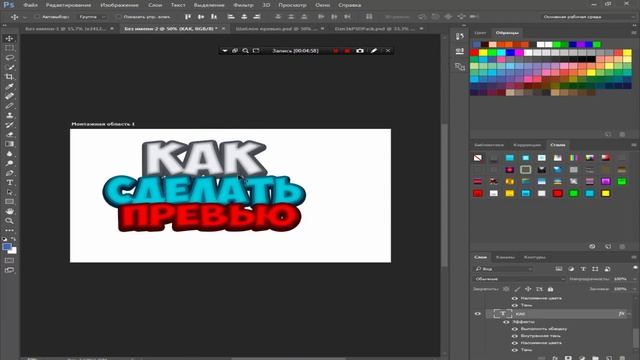This screenshot has width=640, height=360.
Task: Switch to the Образцы tab
Action: point(507,33)
